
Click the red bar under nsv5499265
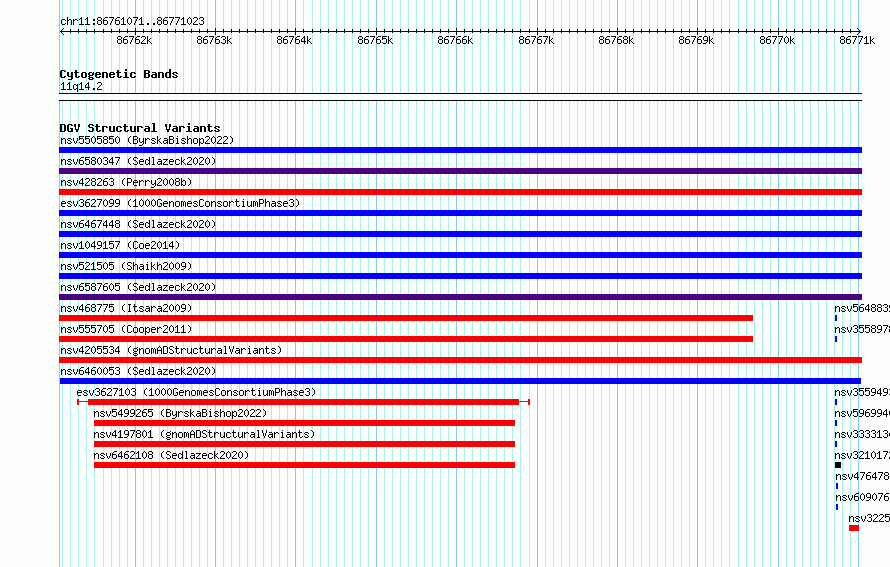[x=304, y=423]
